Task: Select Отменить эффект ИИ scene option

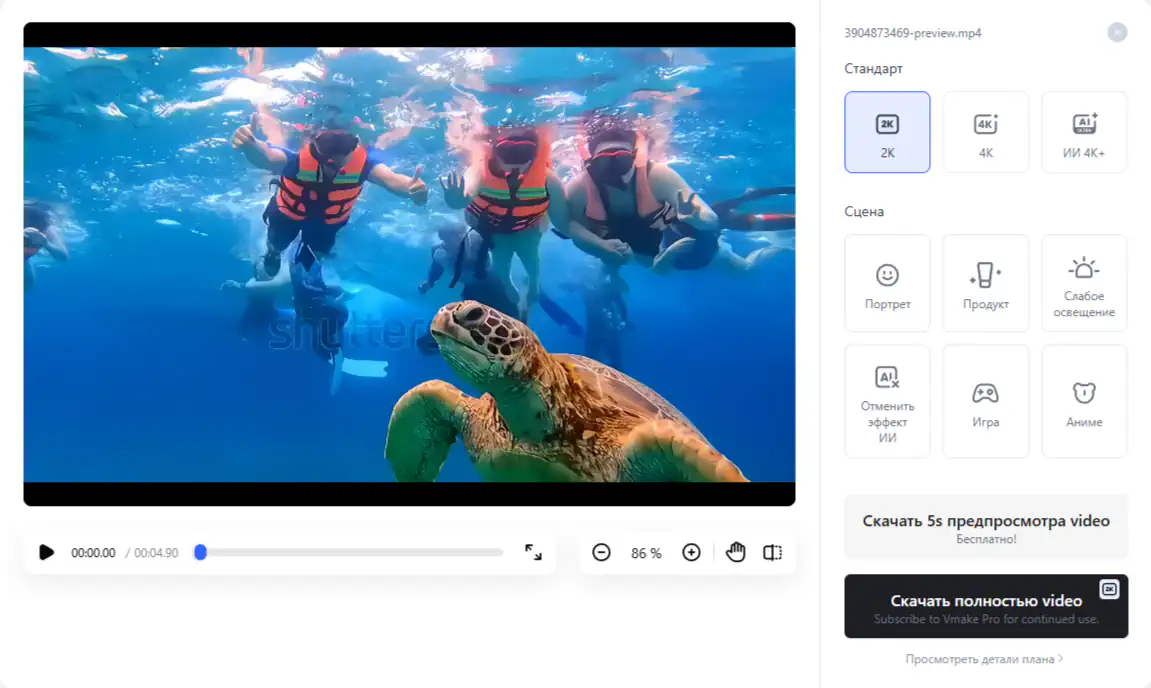Action: tap(887, 402)
